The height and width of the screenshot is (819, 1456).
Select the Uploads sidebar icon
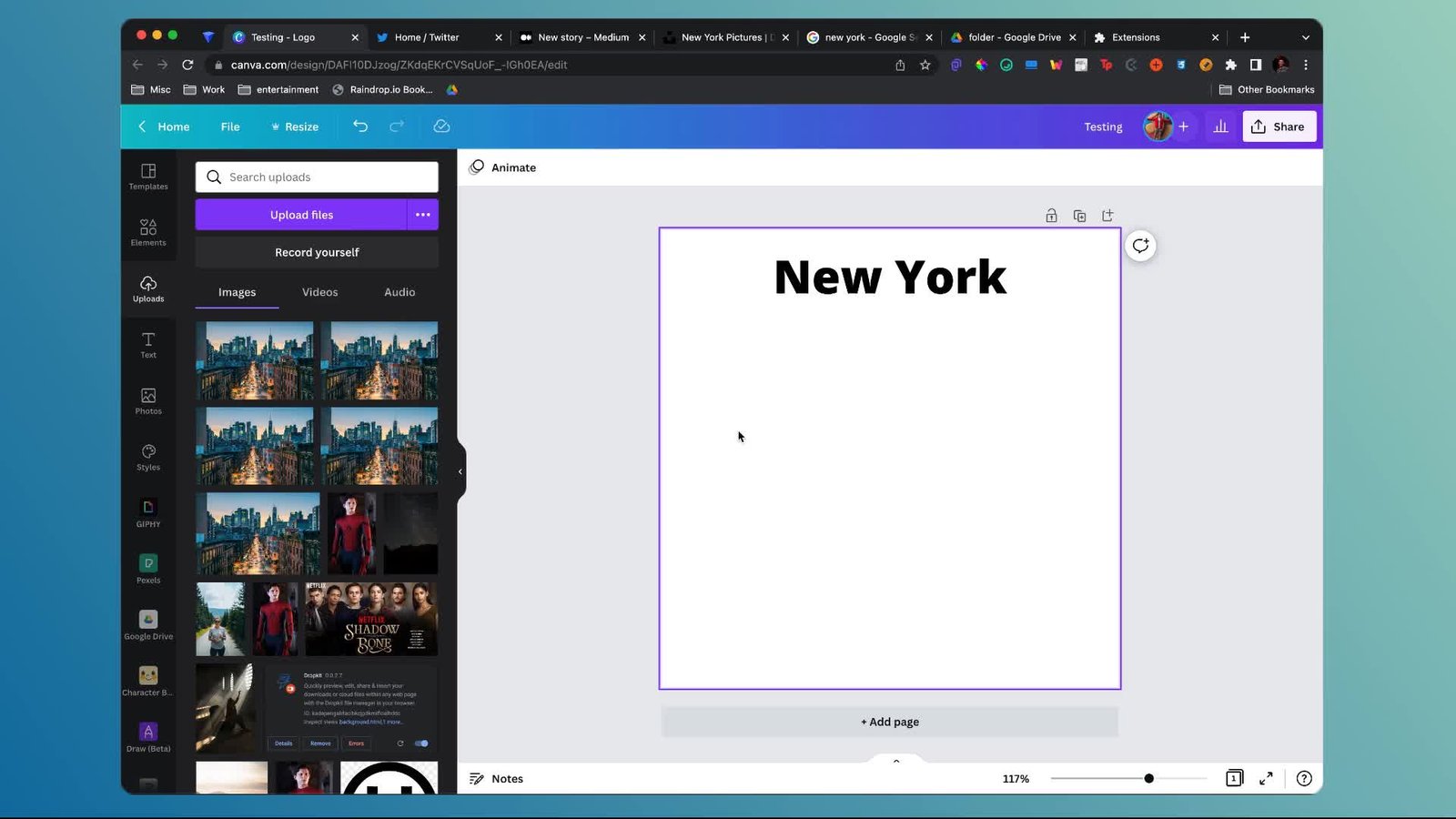(148, 288)
